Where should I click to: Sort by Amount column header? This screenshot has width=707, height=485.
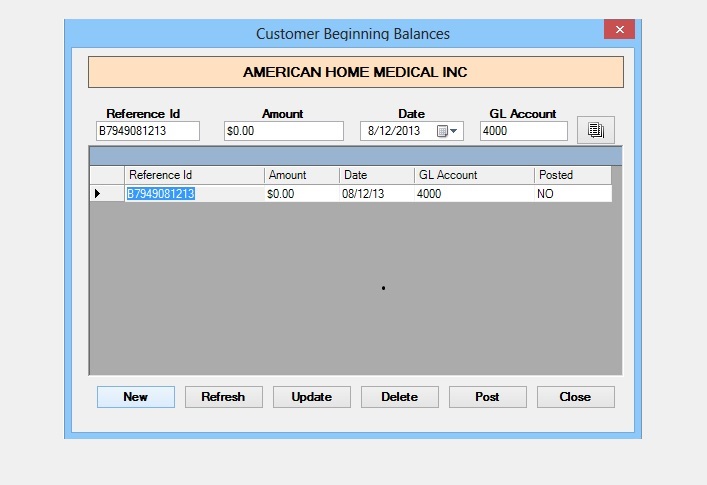click(302, 175)
